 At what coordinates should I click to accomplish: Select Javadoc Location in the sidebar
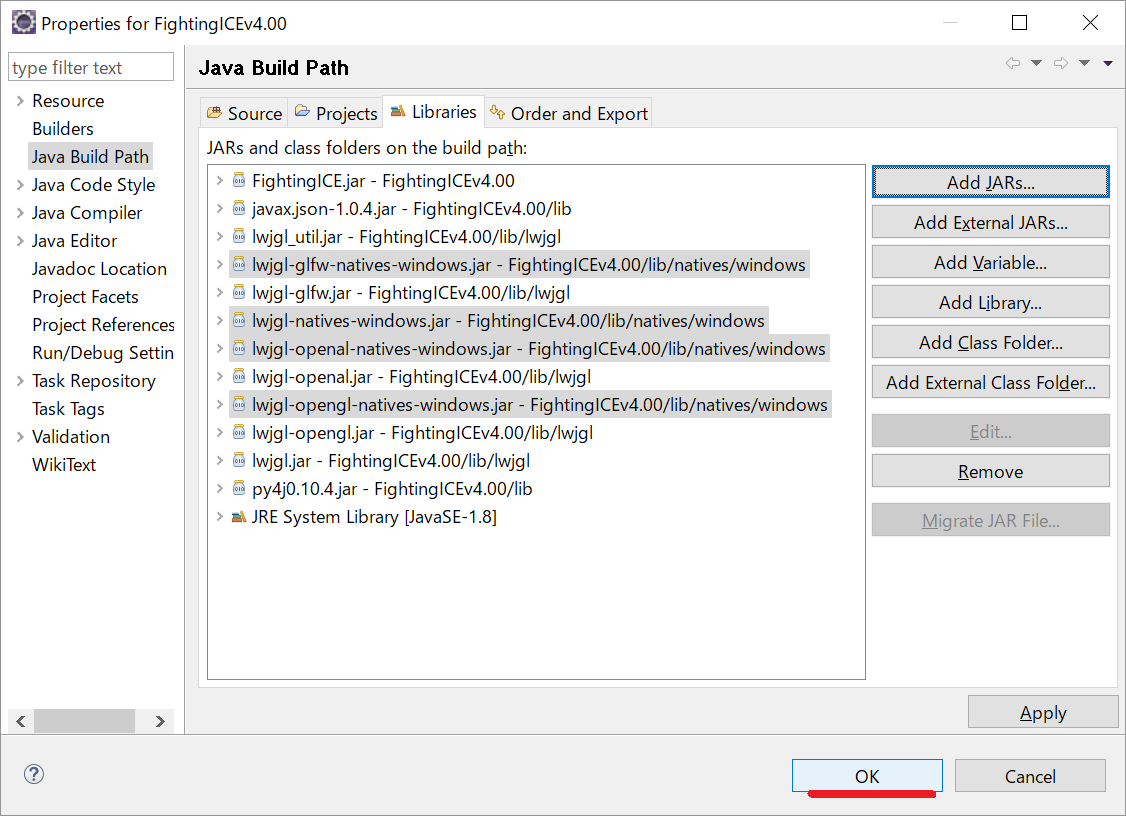point(99,269)
